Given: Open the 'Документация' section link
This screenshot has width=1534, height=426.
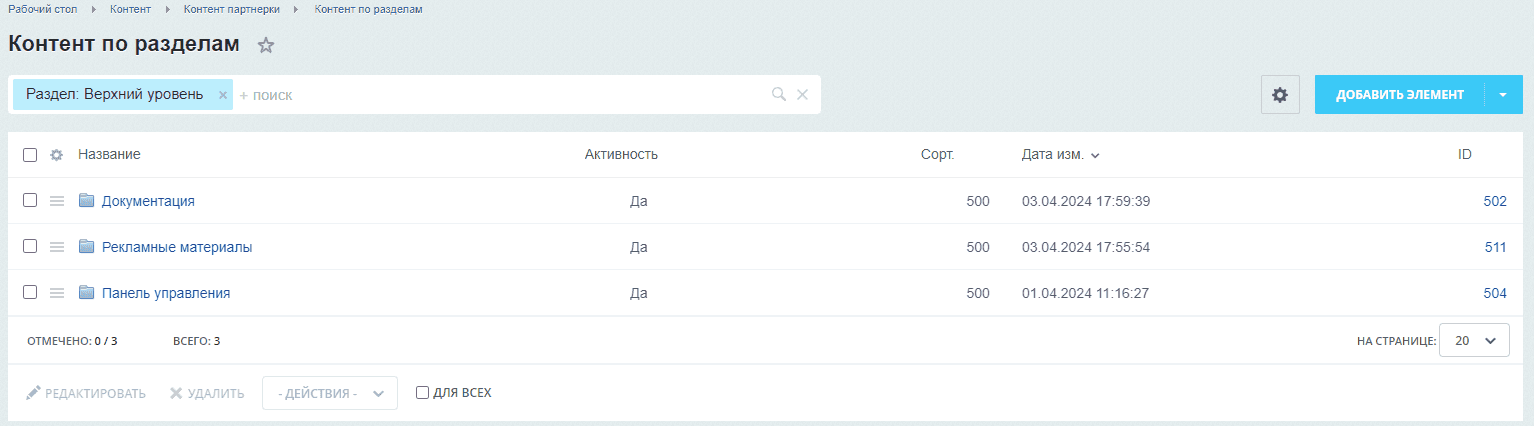Looking at the screenshot, I should tap(148, 201).
